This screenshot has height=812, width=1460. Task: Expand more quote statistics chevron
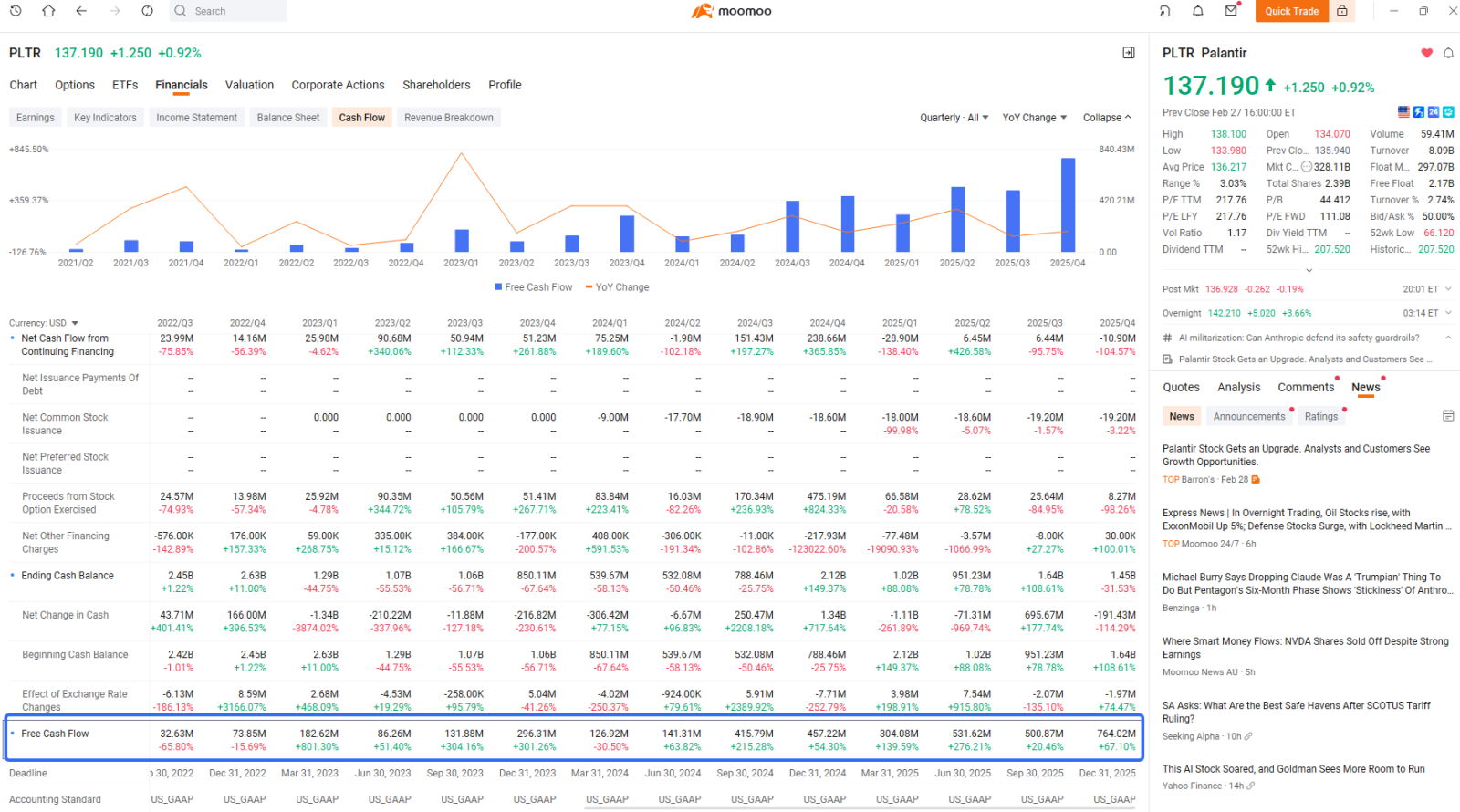[1309, 270]
